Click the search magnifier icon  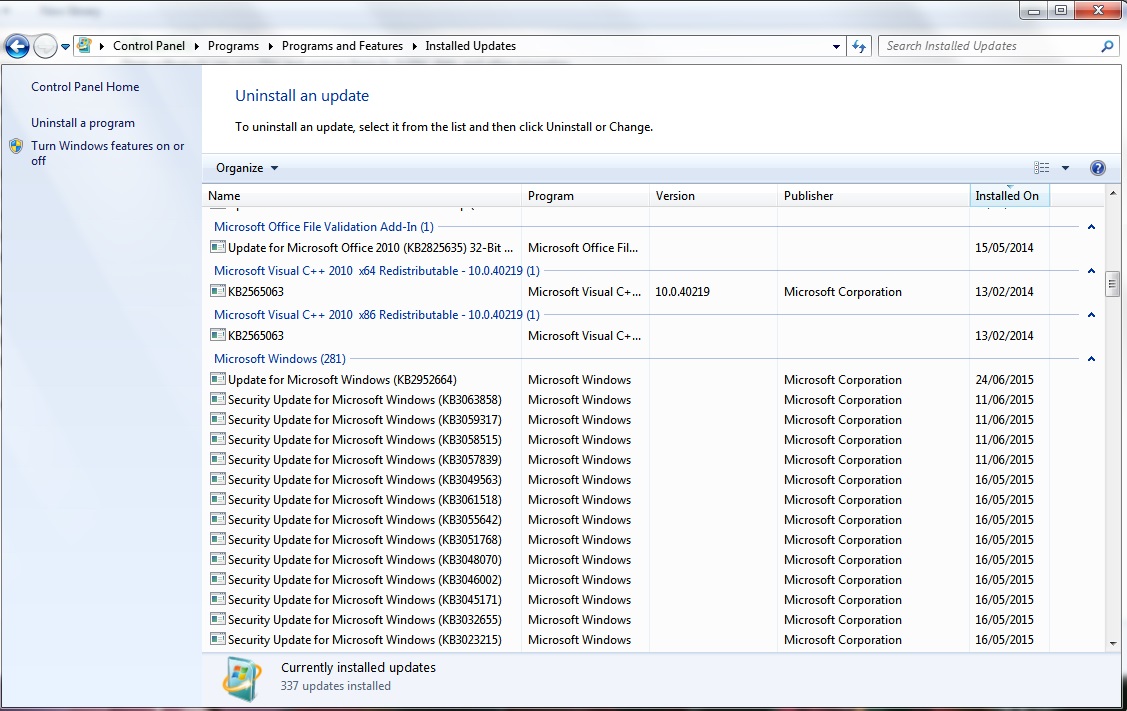tap(1108, 46)
